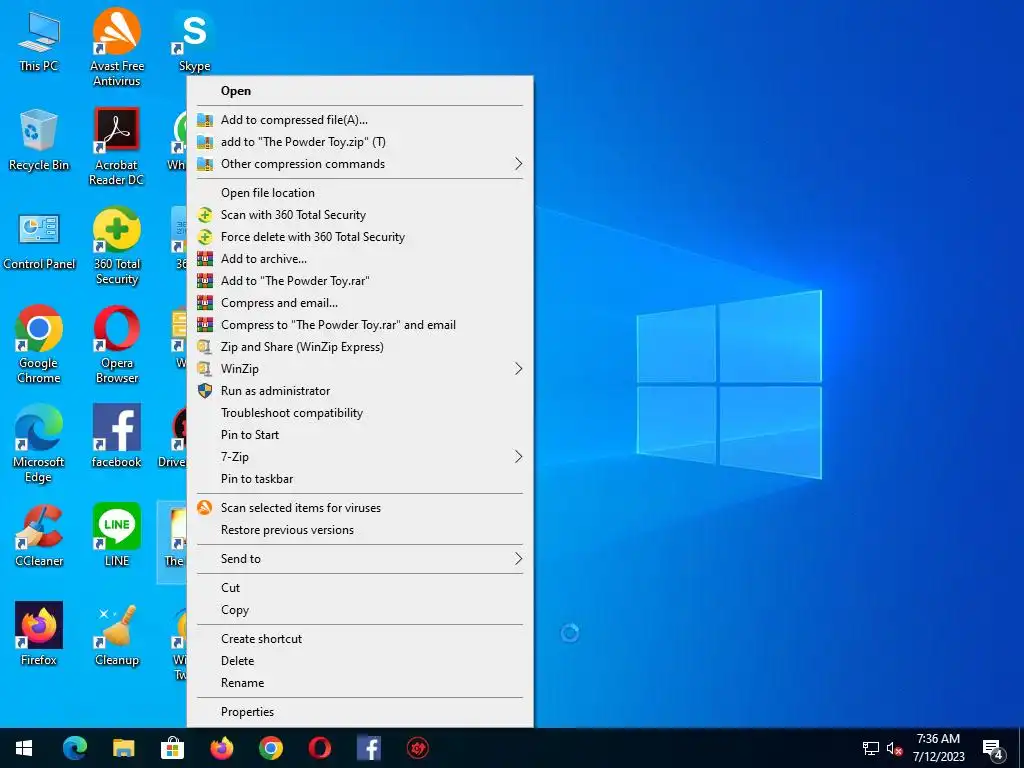1024x768 pixels.
Task: Select the Recycle Bin icon
Action: [39, 140]
